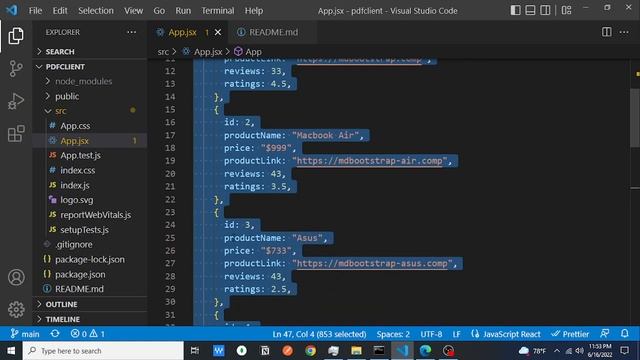Open Manage gear settings icon

16,309
